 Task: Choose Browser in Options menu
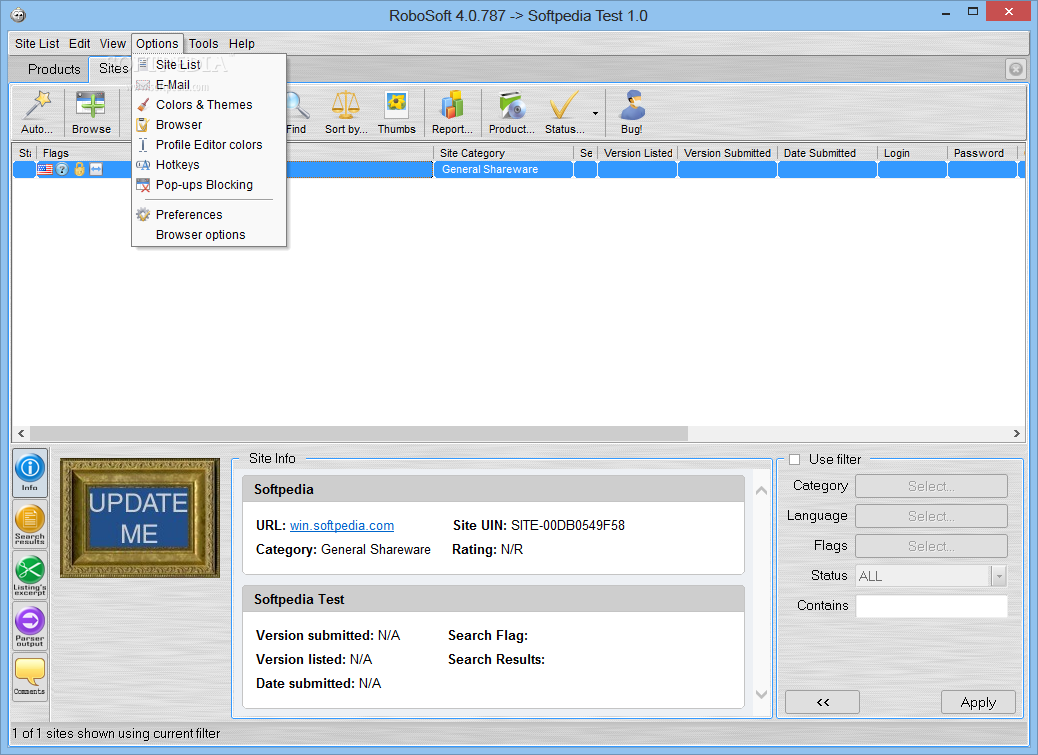pos(209,124)
